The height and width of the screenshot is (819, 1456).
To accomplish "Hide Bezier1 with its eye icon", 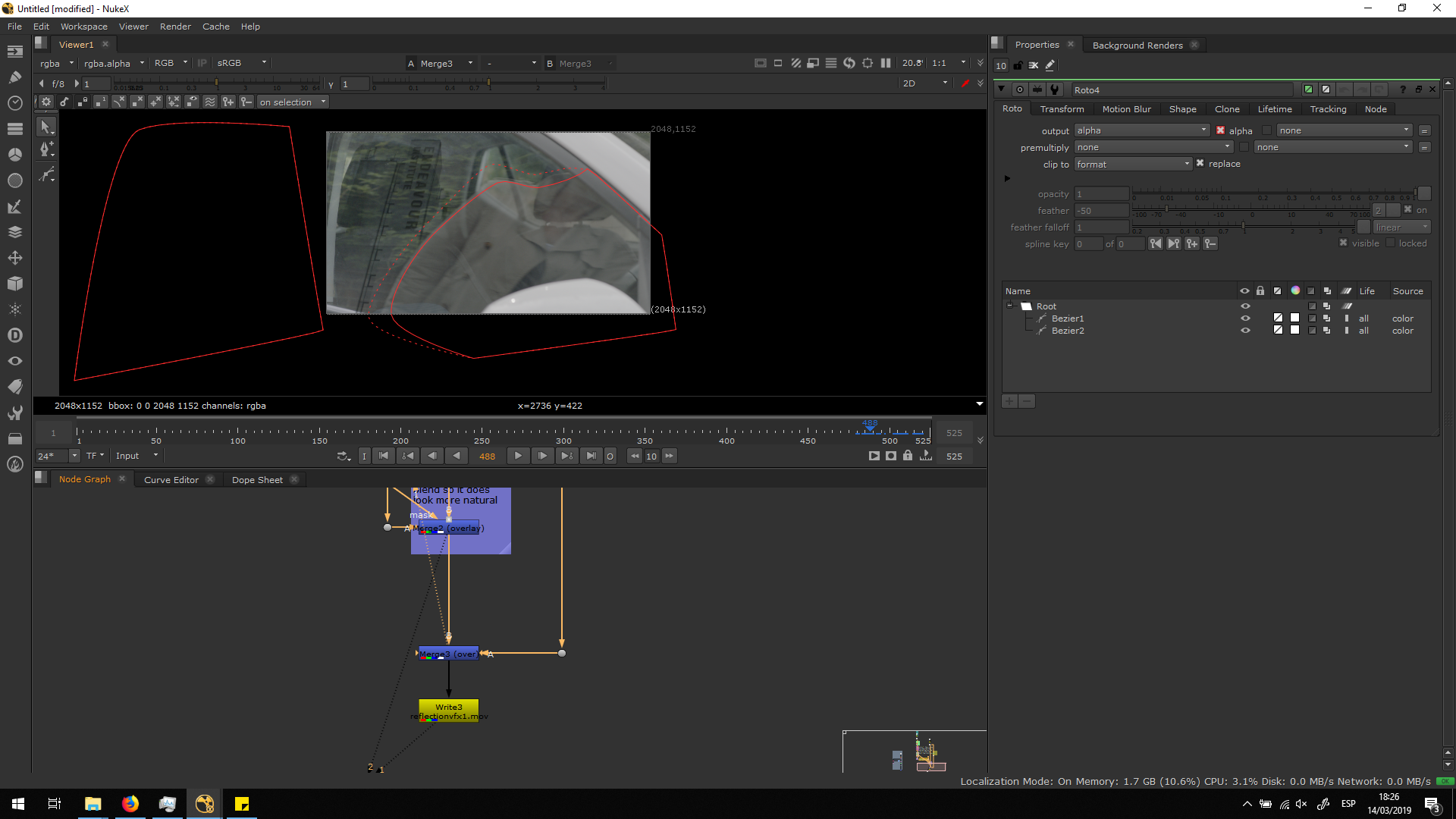I will [1244, 318].
